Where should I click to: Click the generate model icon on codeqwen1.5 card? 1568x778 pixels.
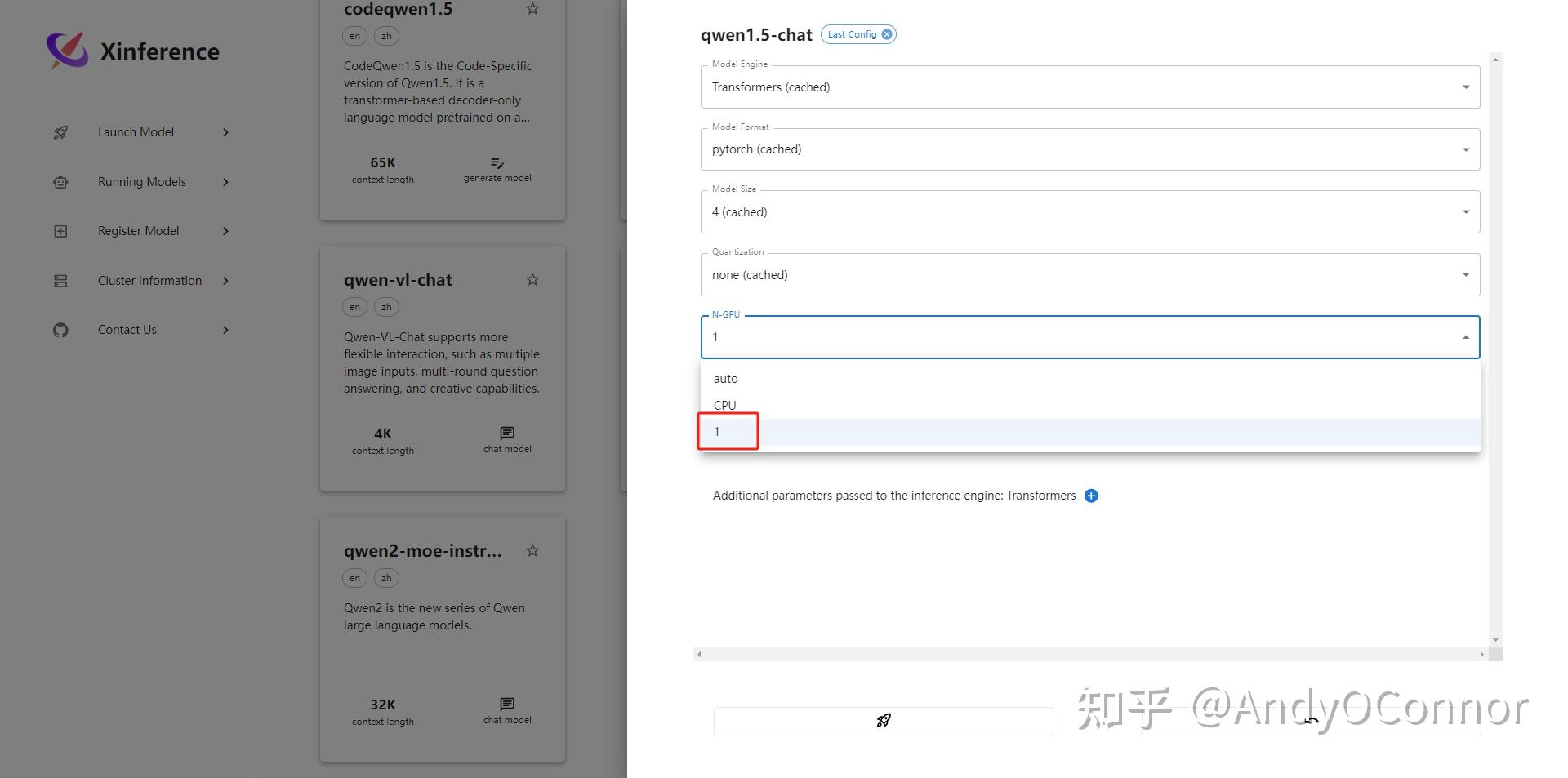coord(497,162)
